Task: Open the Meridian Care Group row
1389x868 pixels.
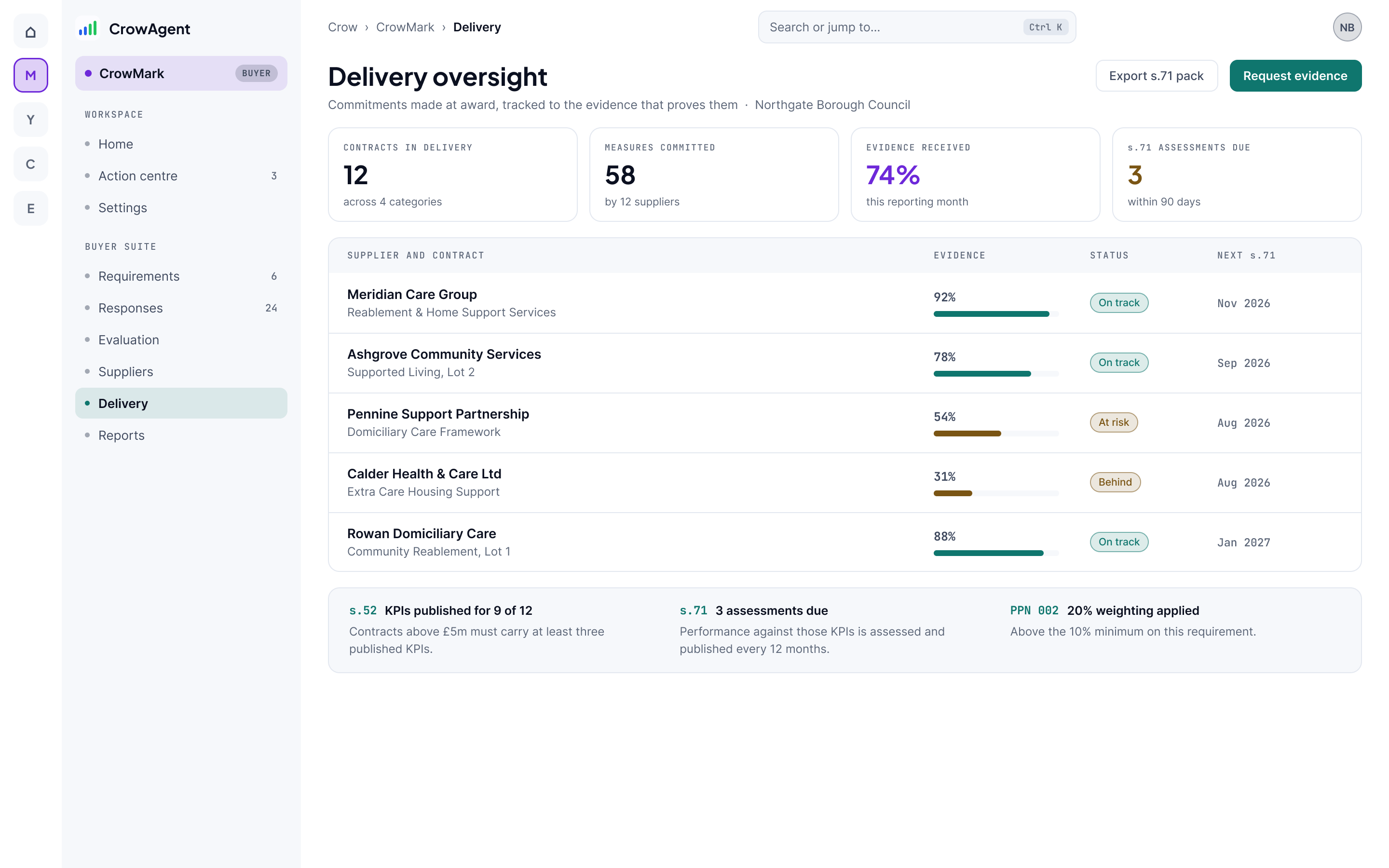Action: click(x=844, y=303)
